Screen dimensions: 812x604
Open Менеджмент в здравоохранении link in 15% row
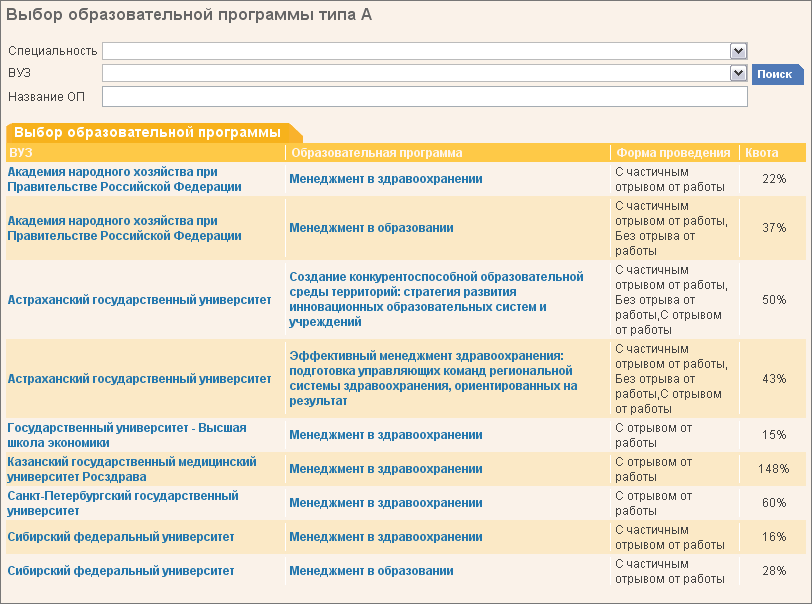pyautogui.click(x=386, y=435)
